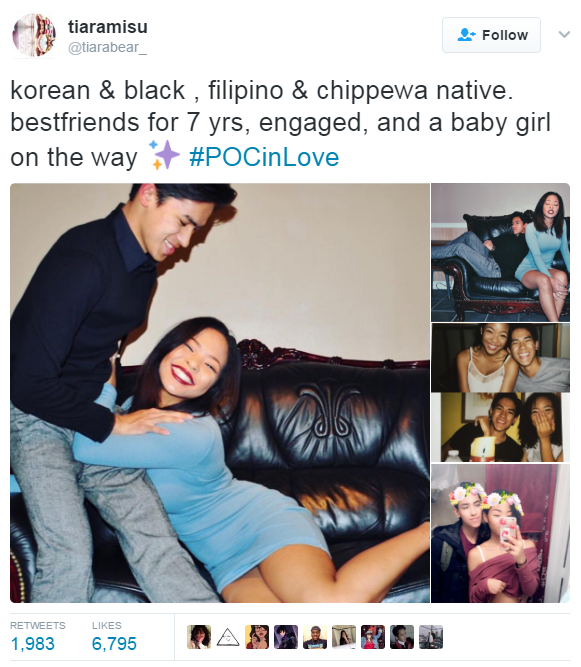
Task: View the large couple photo on the couch
Action: click(220, 393)
